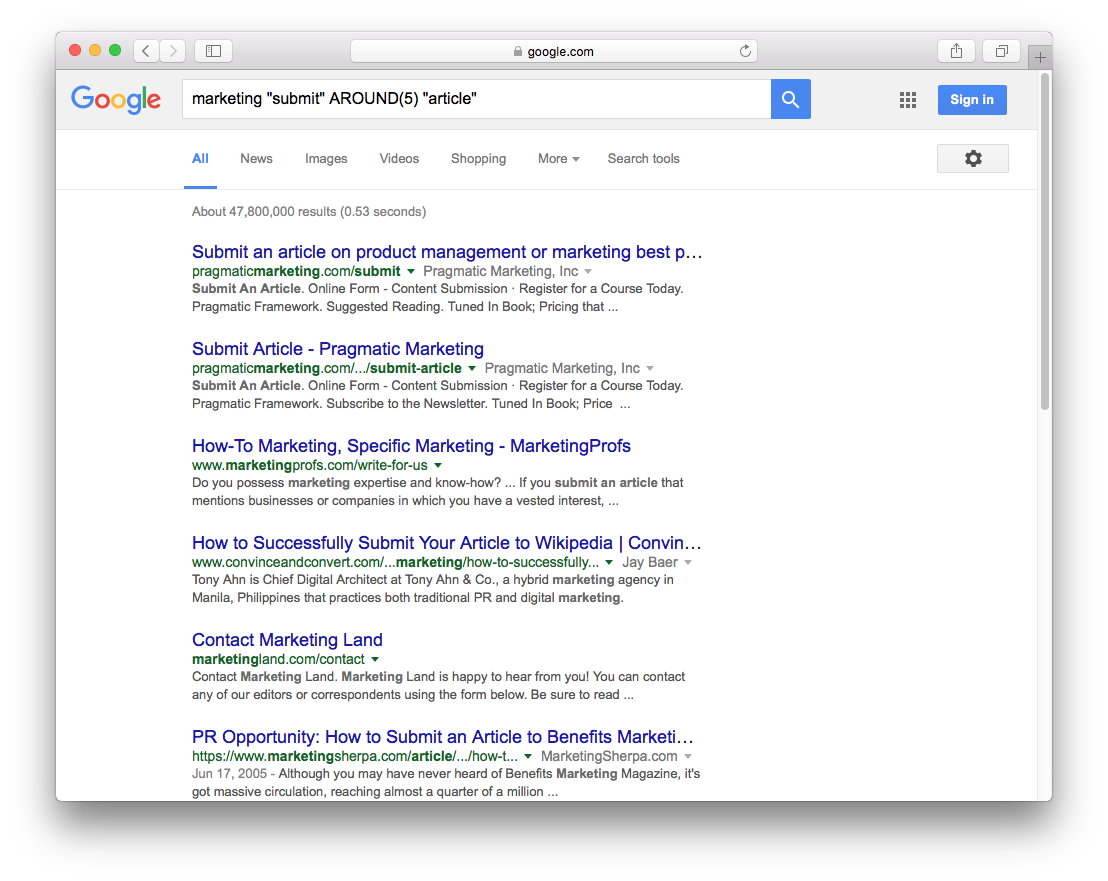The image size is (1108, 881).
Task: Click the Safari back arrow
Action: 146,50
